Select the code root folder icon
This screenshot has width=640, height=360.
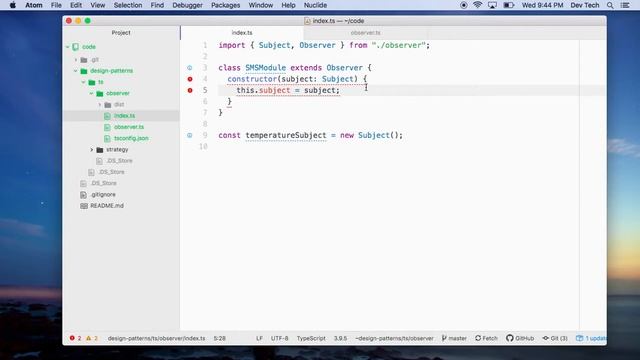76,47
